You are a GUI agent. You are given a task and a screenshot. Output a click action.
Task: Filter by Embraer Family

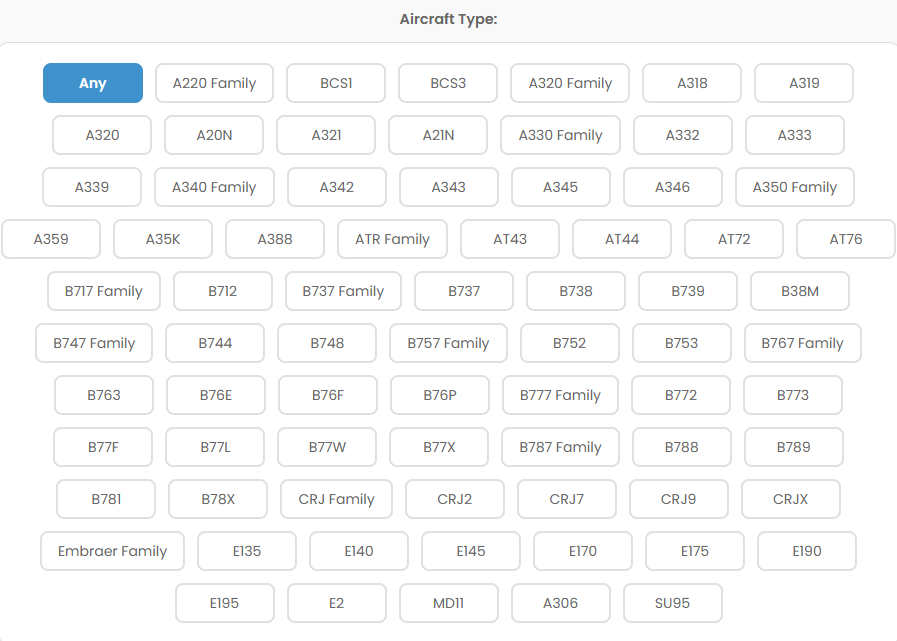[x=112, y=551]
